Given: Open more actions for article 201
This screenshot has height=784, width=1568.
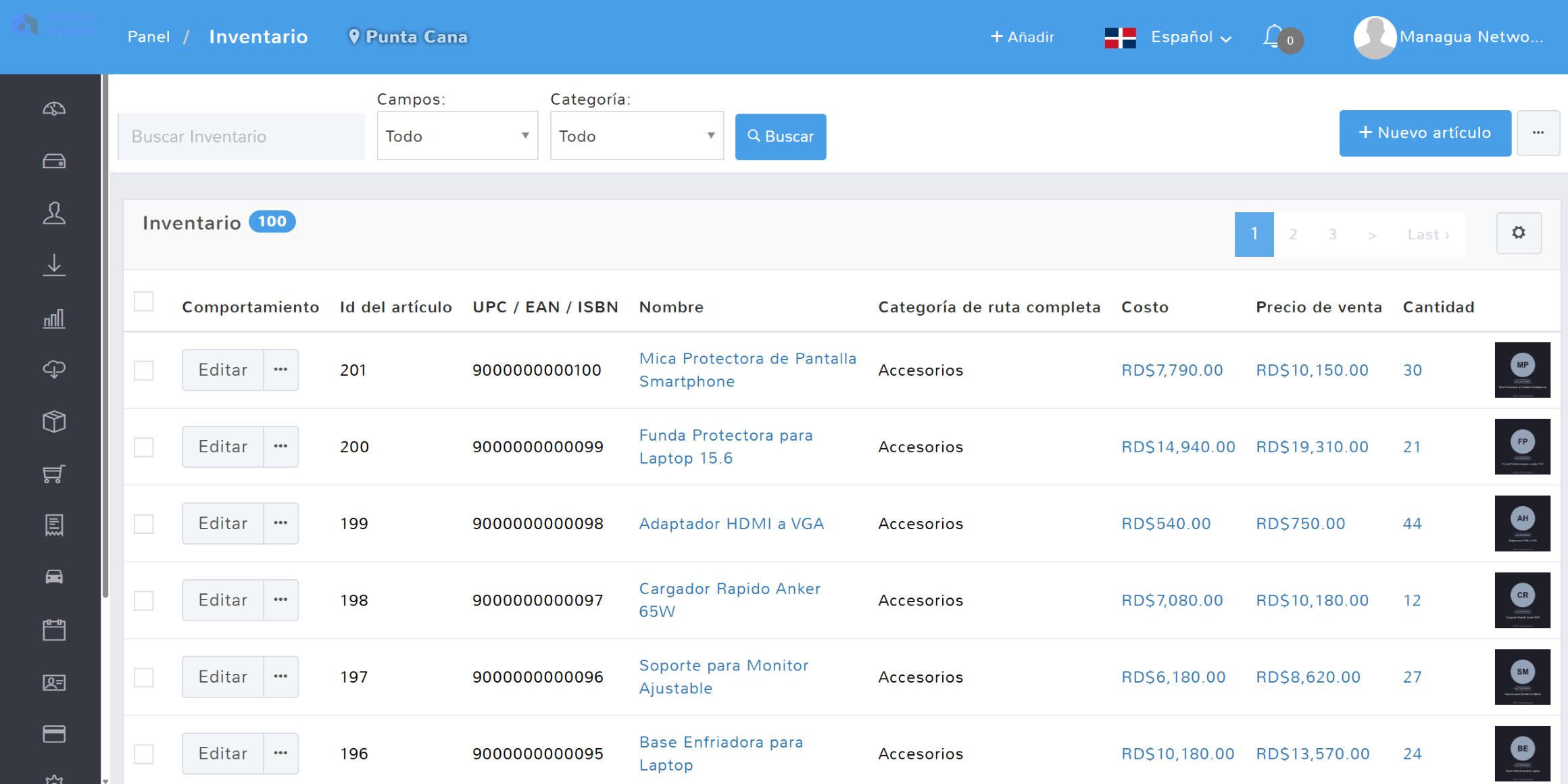Looking at the screenshot, I should tap(280, 370).
